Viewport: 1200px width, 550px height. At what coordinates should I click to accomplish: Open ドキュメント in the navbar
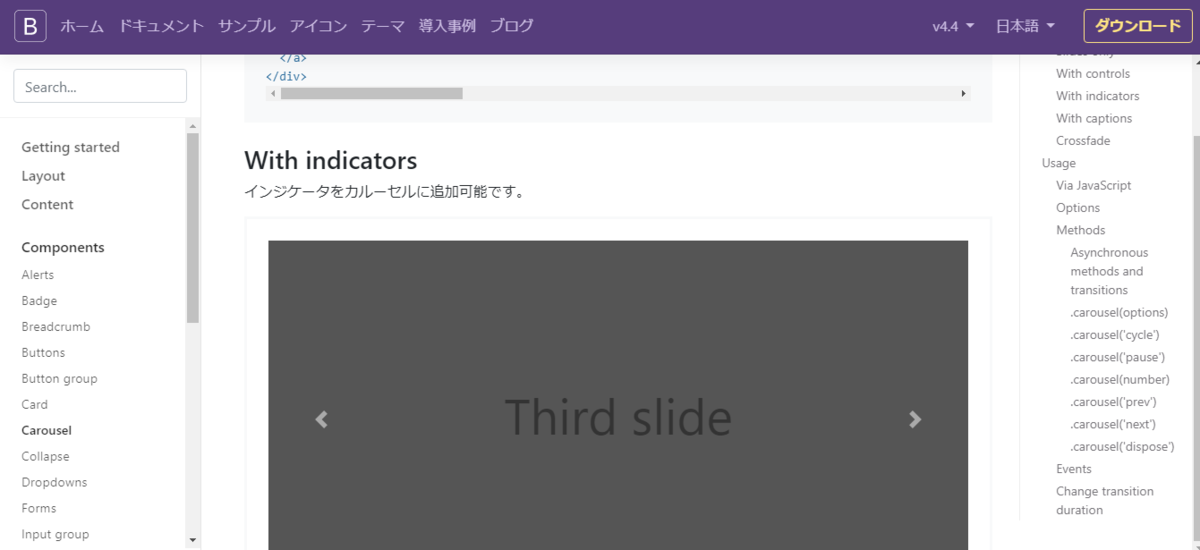click(x=161, y=27)
